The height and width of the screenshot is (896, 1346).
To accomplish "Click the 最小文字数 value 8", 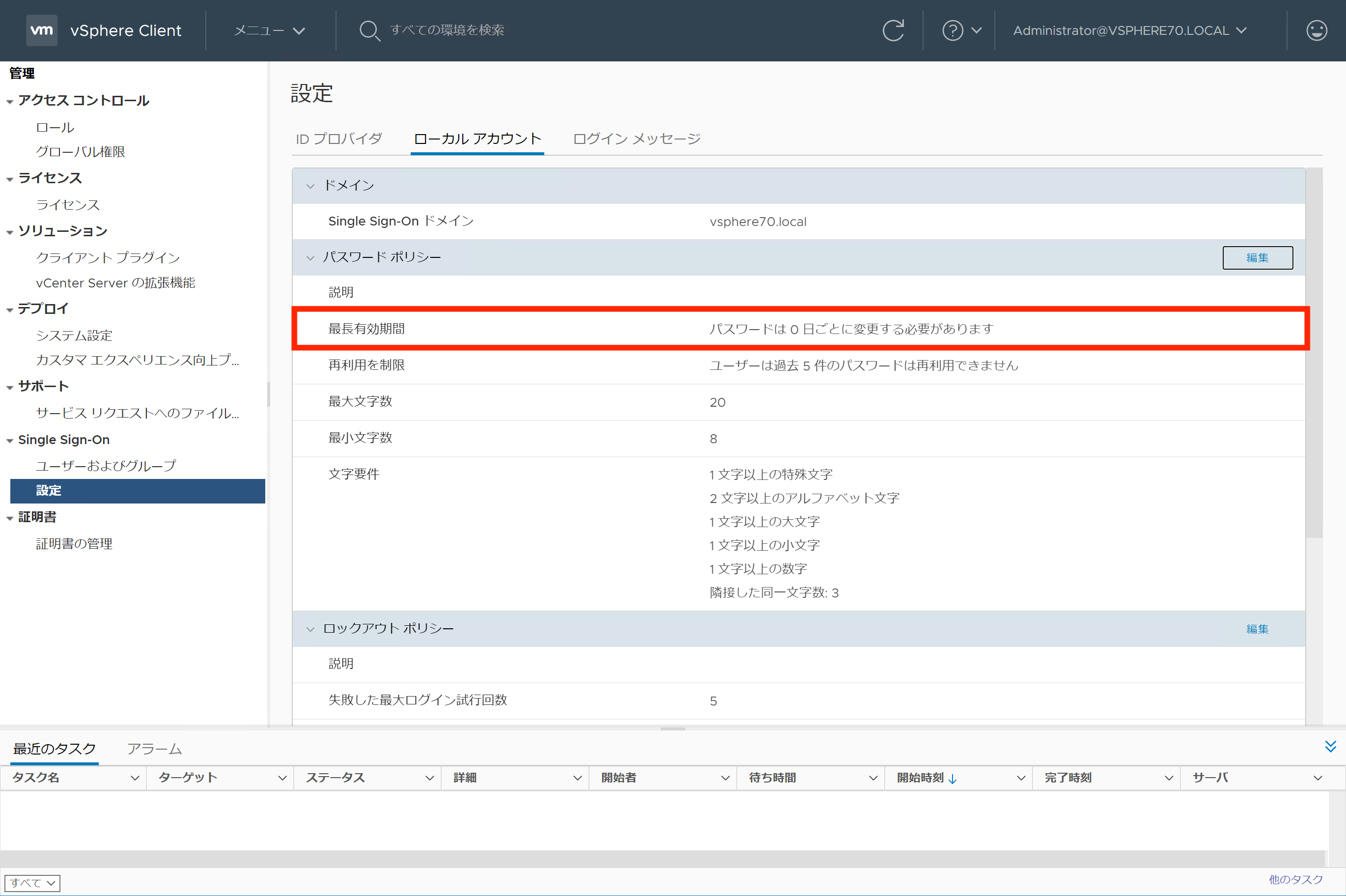I will click(714, 439).
